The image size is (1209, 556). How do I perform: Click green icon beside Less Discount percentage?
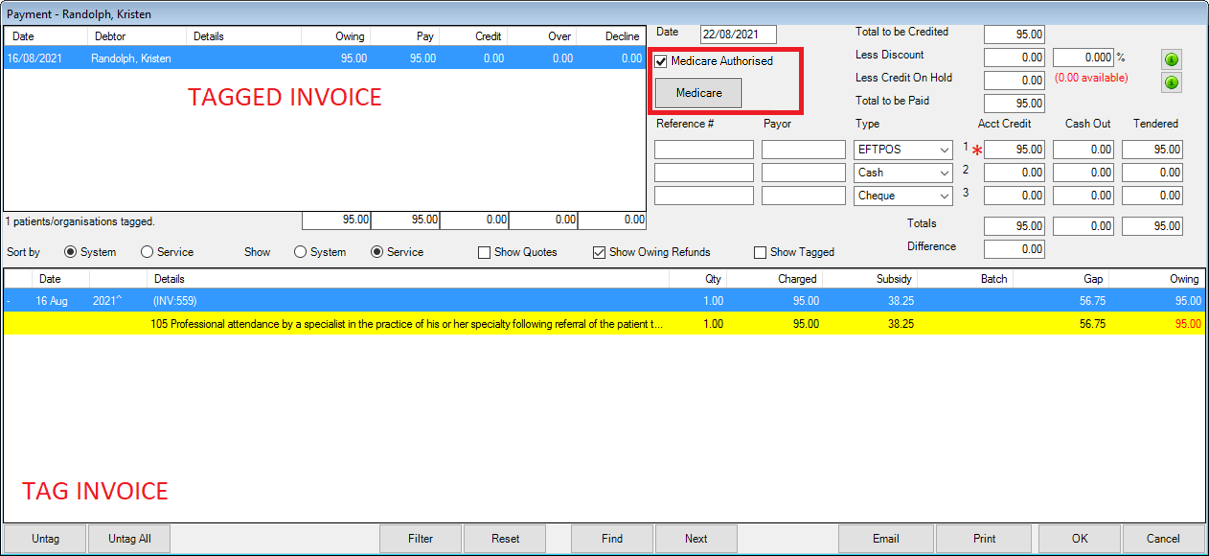pos(1171,60)
